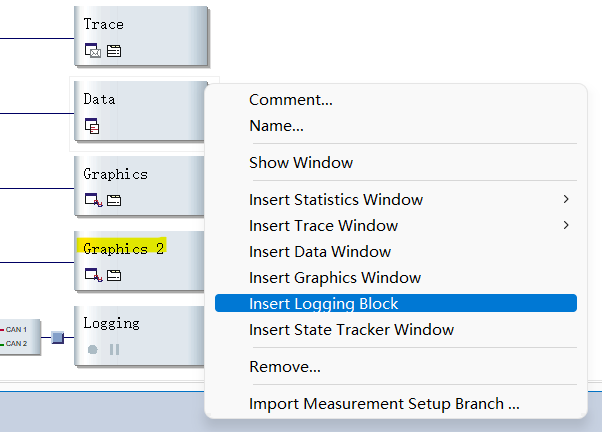
Task: Click the Trace block's list icon
Action: [x=113, y=51]
